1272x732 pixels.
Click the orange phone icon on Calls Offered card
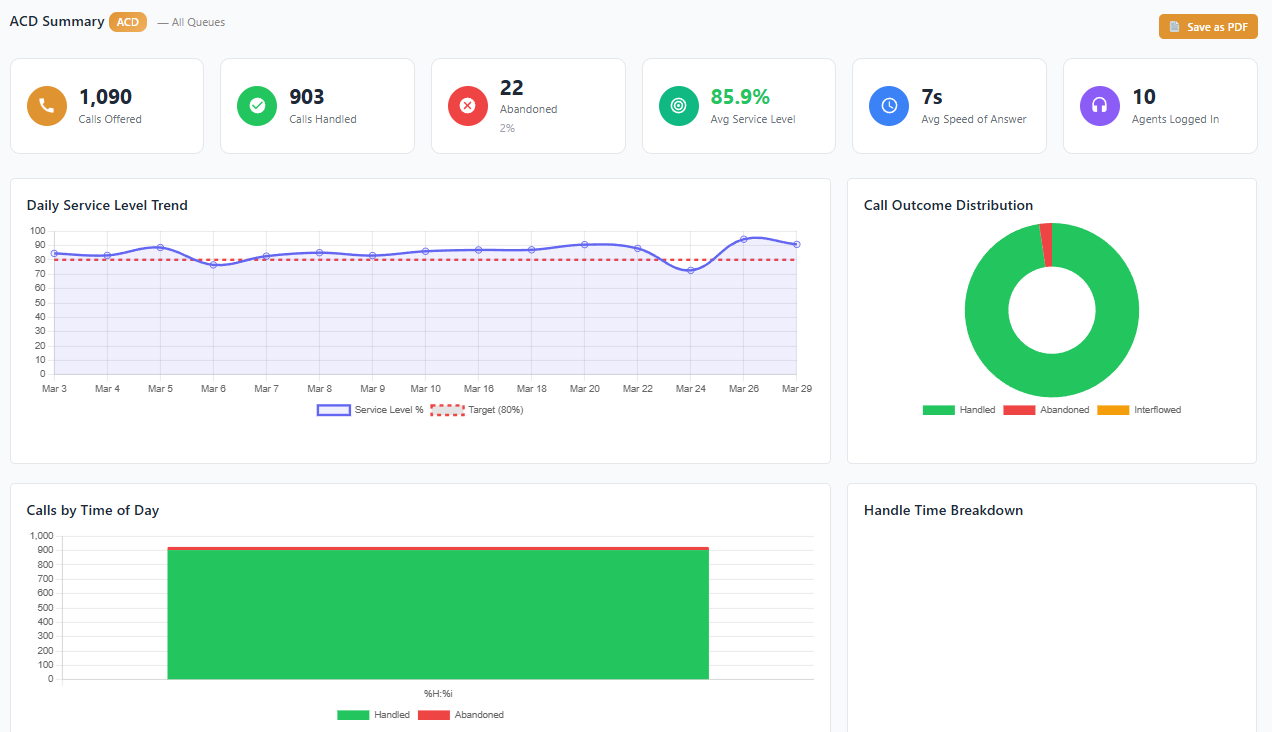(x=45, y=105)
